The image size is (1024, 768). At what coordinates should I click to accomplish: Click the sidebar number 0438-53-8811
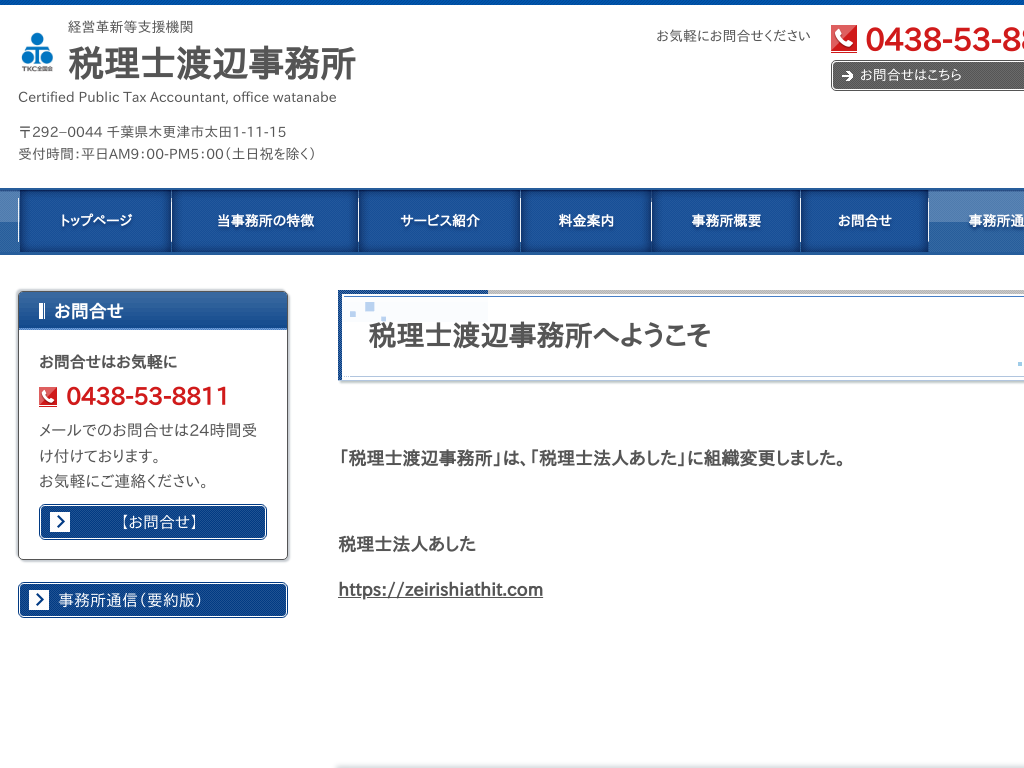coord(147,396)
